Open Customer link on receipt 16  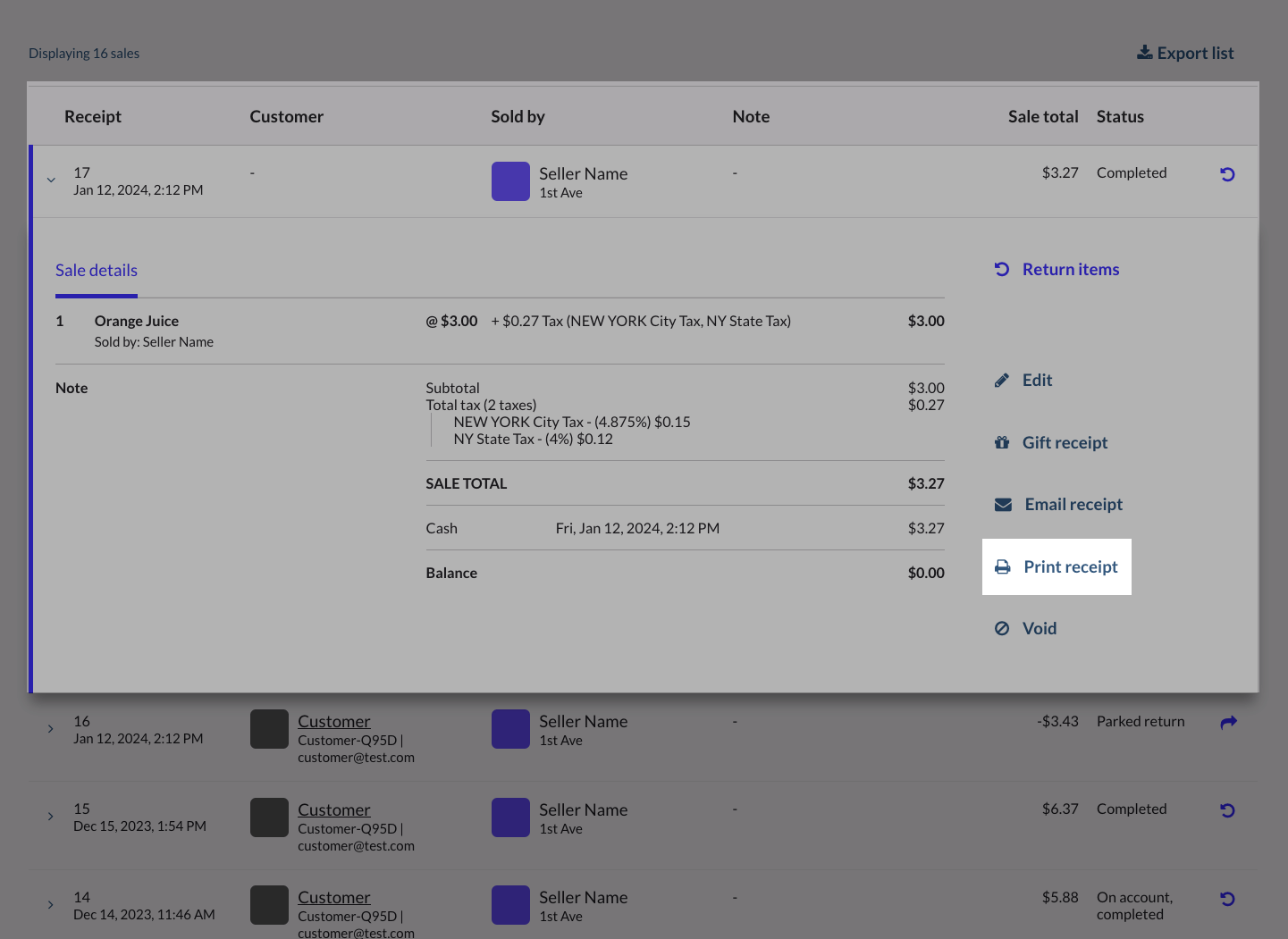point(333,721)
